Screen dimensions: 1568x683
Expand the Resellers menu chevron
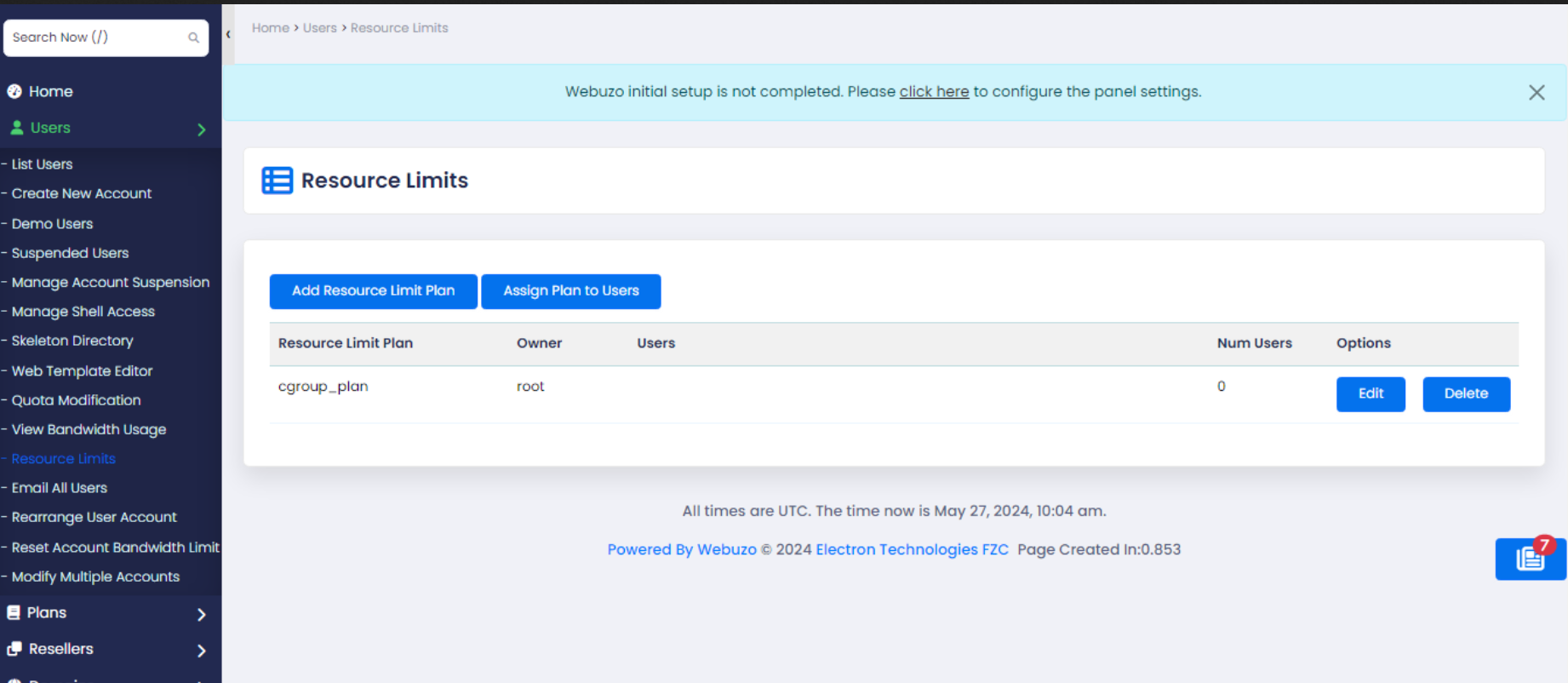(x=202, y=651)
